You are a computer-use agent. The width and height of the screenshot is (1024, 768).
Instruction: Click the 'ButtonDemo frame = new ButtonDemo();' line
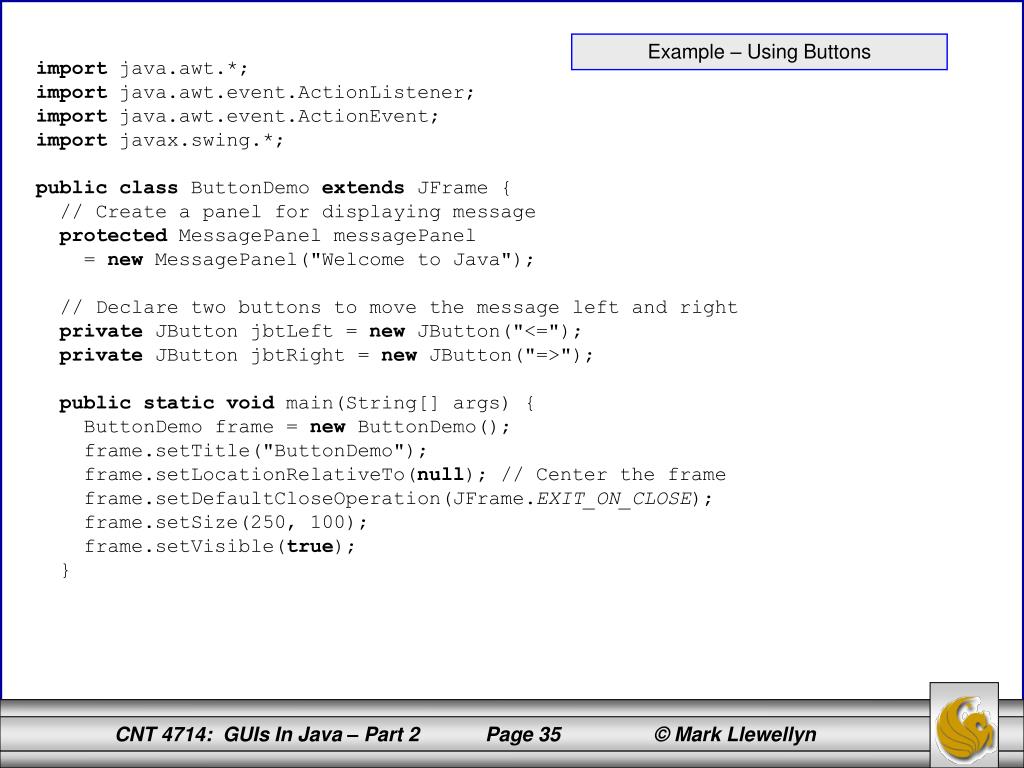pos(296,426)
